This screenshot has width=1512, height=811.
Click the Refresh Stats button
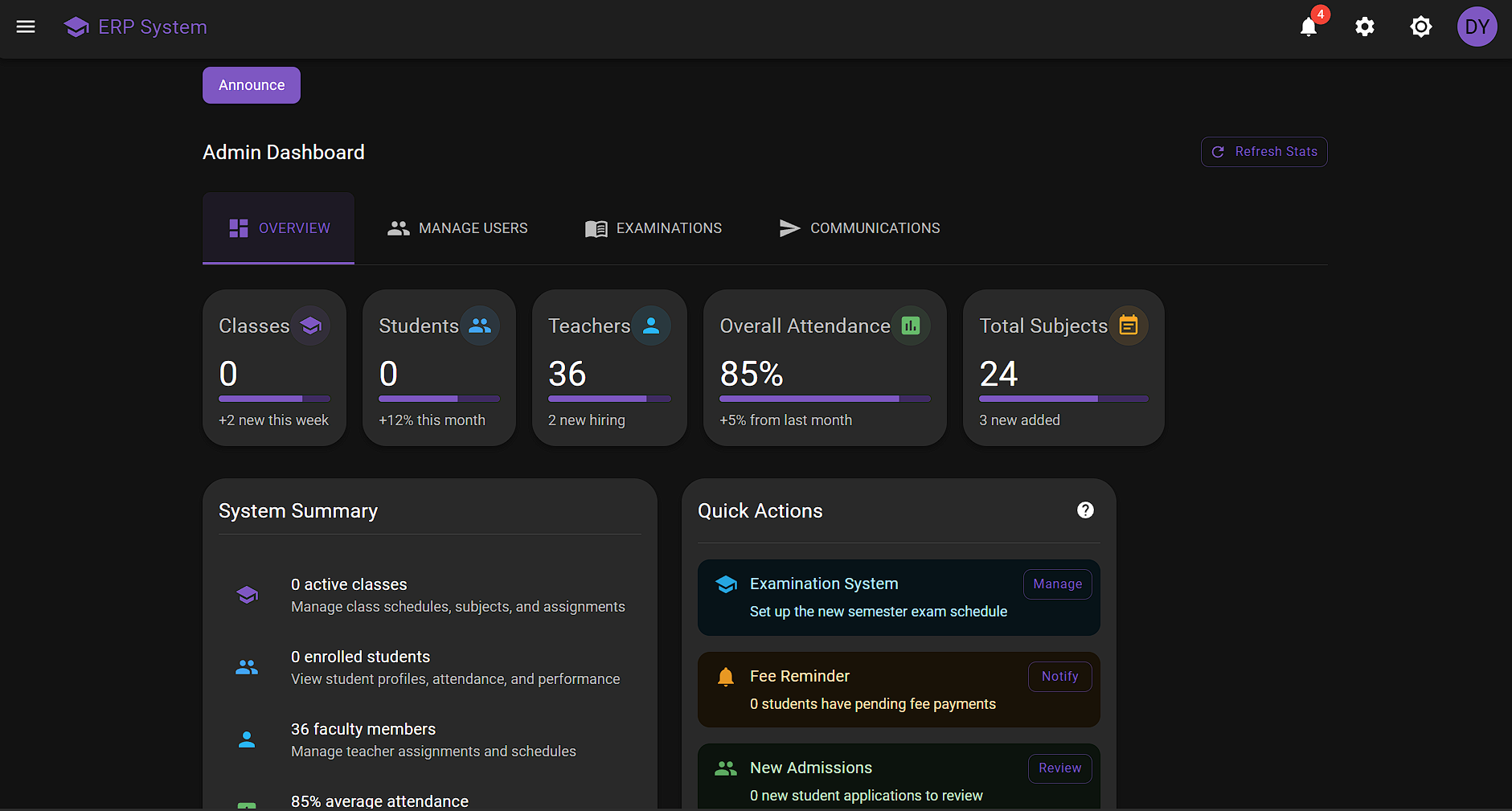[1264, 152]
